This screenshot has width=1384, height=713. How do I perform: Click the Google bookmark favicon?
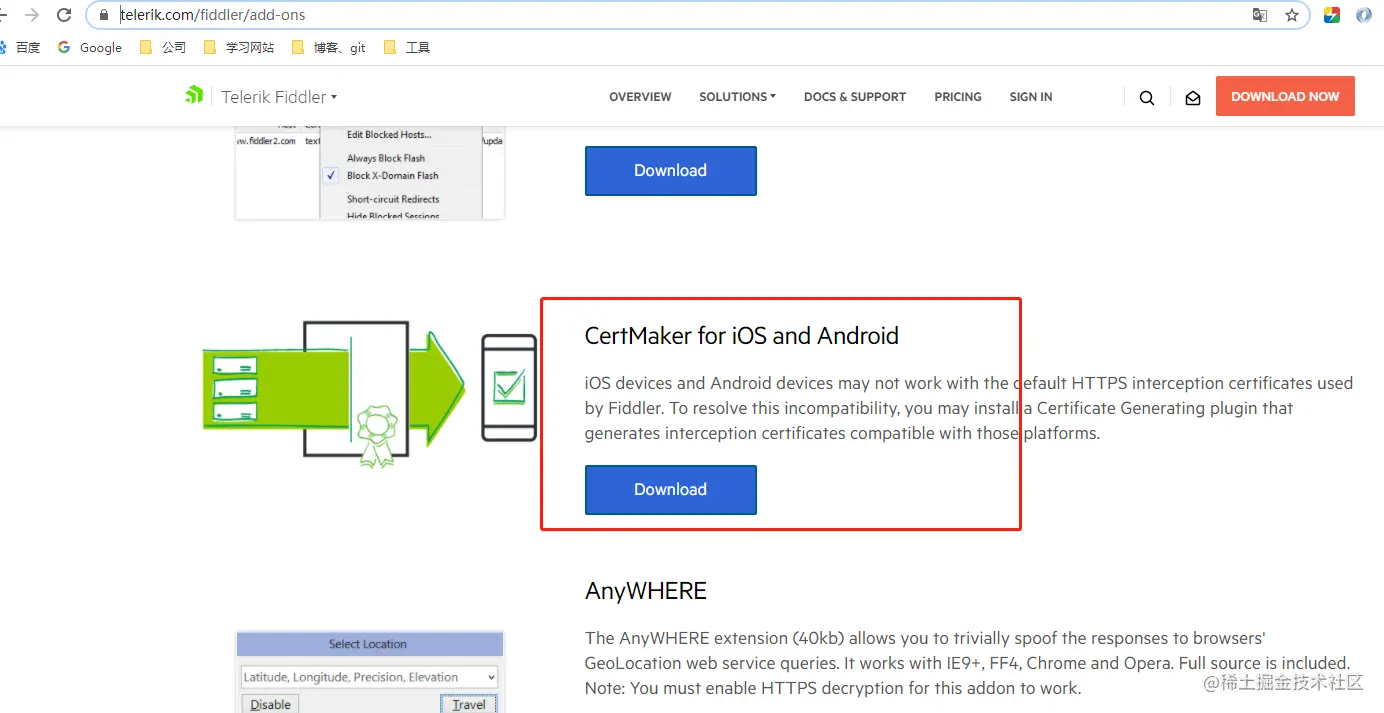click(64, 47)
